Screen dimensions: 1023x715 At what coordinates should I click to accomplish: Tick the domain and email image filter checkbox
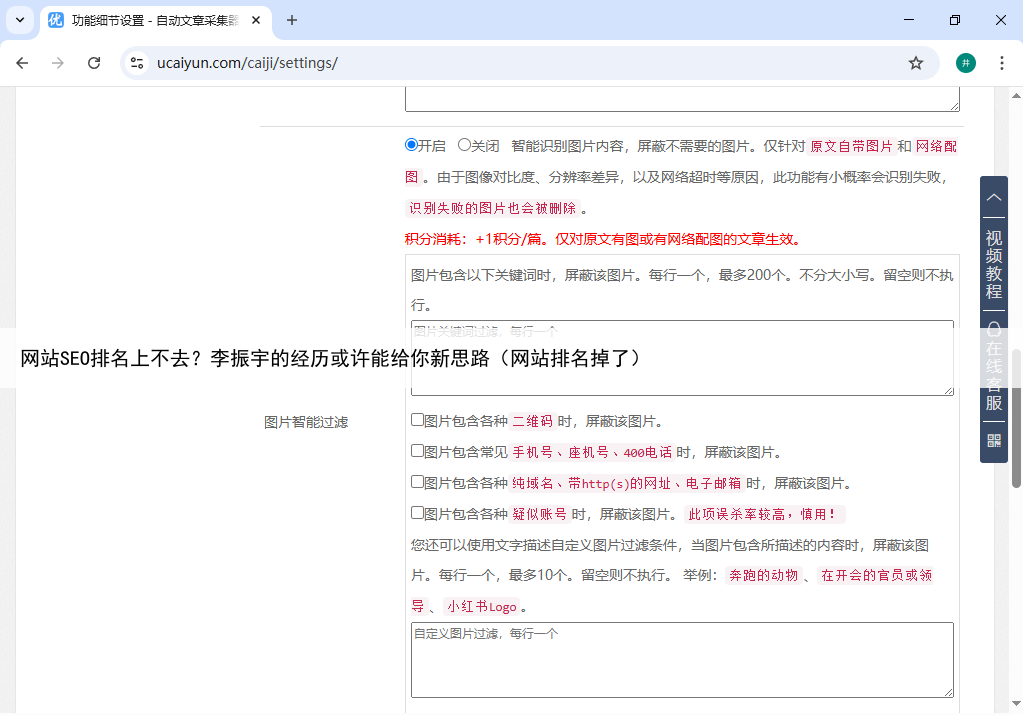point(417,482)
